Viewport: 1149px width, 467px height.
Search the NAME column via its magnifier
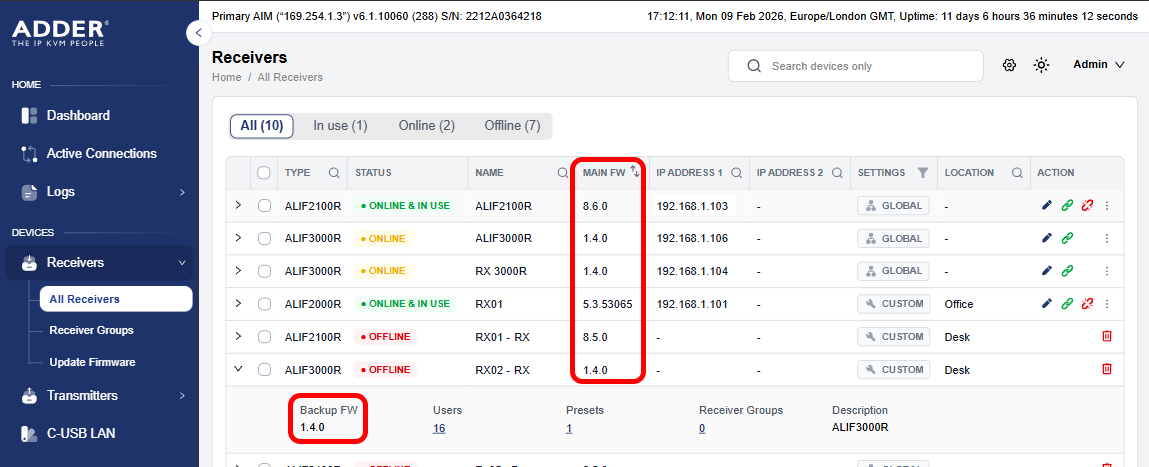(x=563, y=173)
